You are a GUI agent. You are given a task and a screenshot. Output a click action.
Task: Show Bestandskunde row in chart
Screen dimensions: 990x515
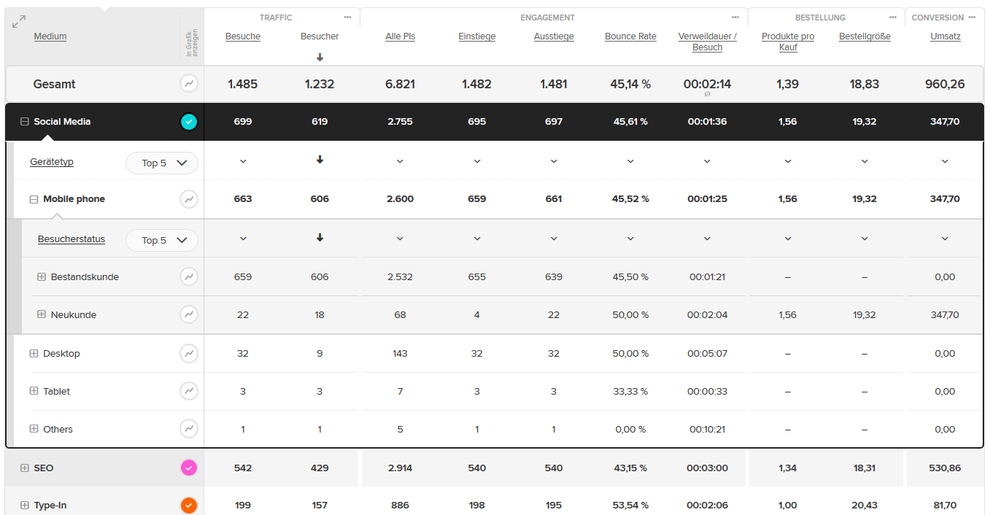(x=189, y=276)
